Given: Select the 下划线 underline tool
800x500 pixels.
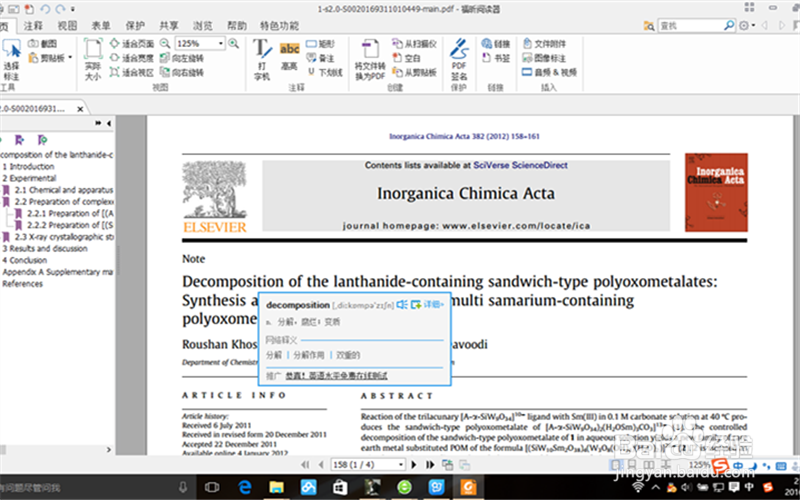Looking at the screenshot, I should click(325, 72).
